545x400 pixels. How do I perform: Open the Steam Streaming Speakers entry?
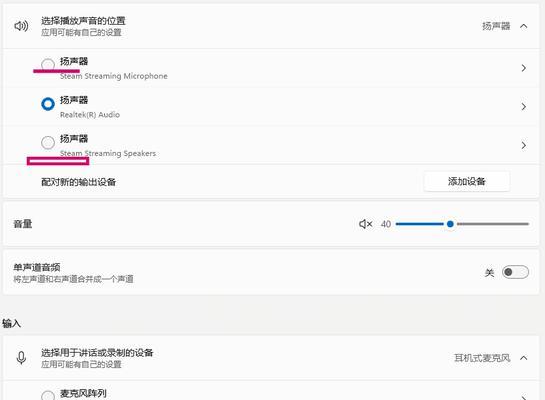tap(271, 145)
